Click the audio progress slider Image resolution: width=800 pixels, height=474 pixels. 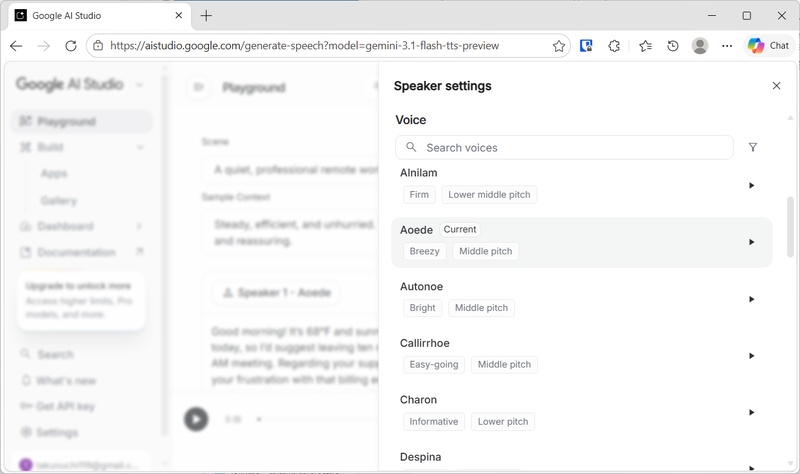pyautogui.click(x=317, y=419)
